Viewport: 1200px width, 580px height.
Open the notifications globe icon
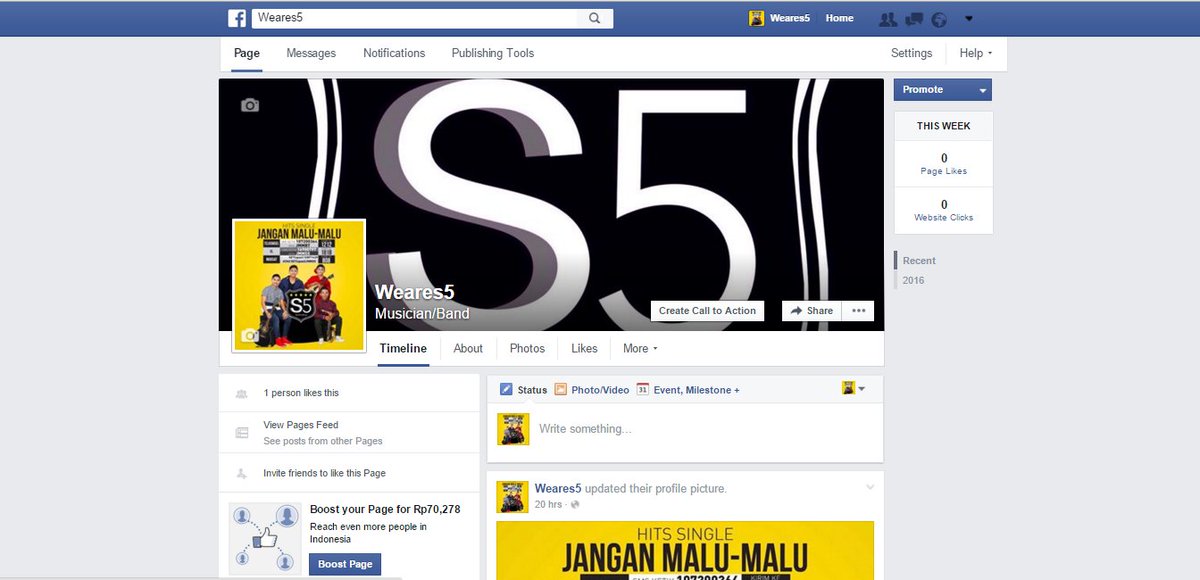[x=939, y=19]
